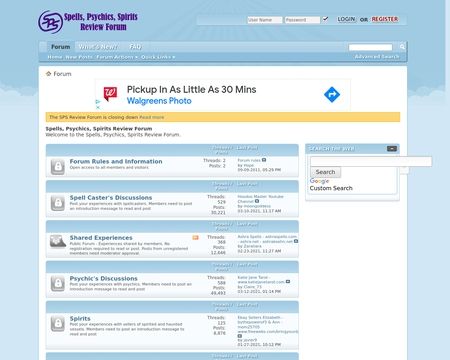Viewport: 450px width, 360px height.
Task: Open Advanced Search link
Action: click(x=377, y=57)
